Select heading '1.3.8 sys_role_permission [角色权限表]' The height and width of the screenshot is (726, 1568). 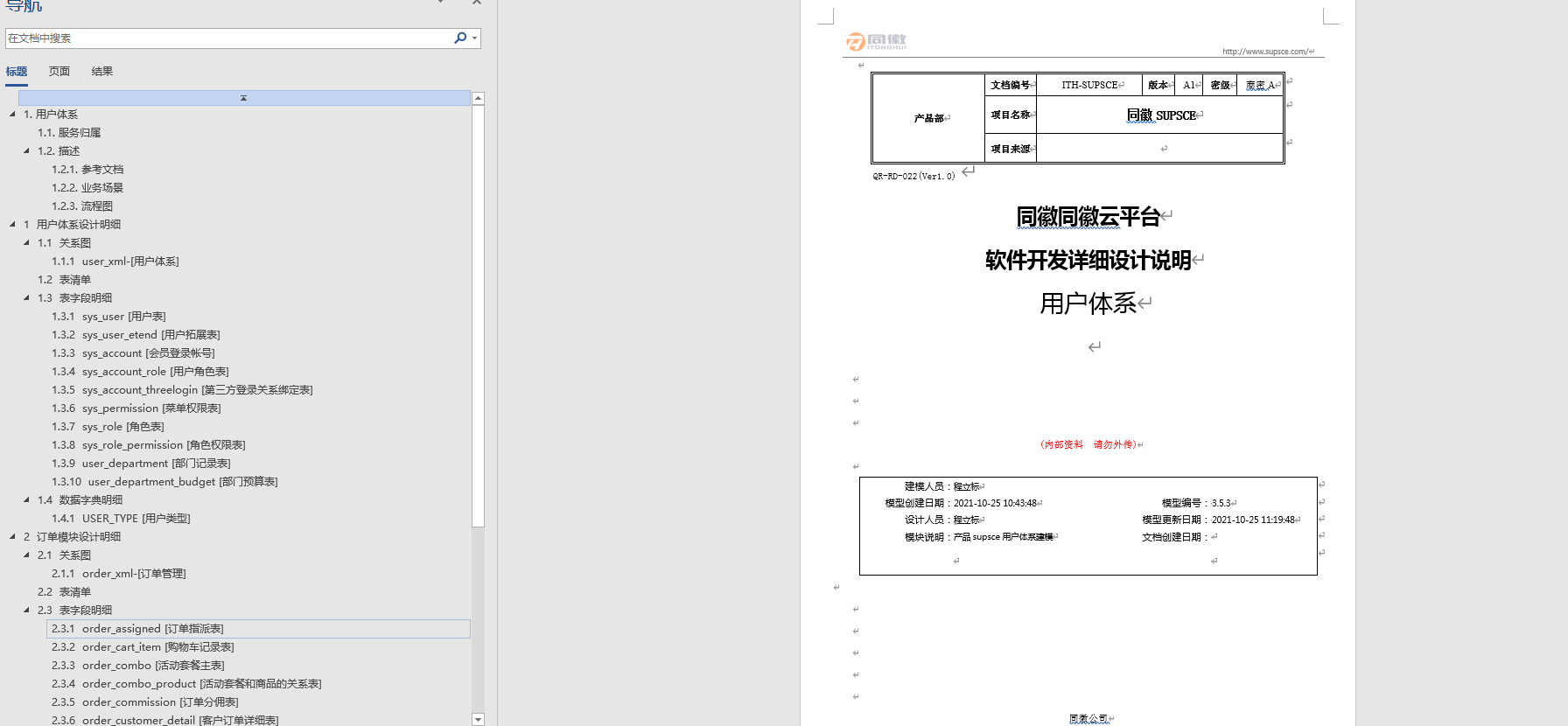[x=149, y=445]
